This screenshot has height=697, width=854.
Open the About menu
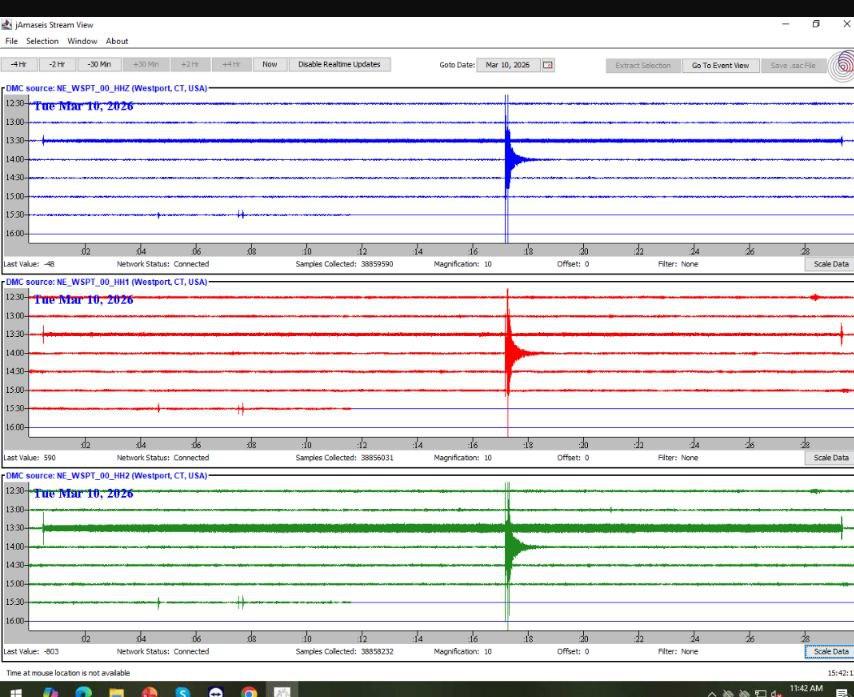(117, 41)
